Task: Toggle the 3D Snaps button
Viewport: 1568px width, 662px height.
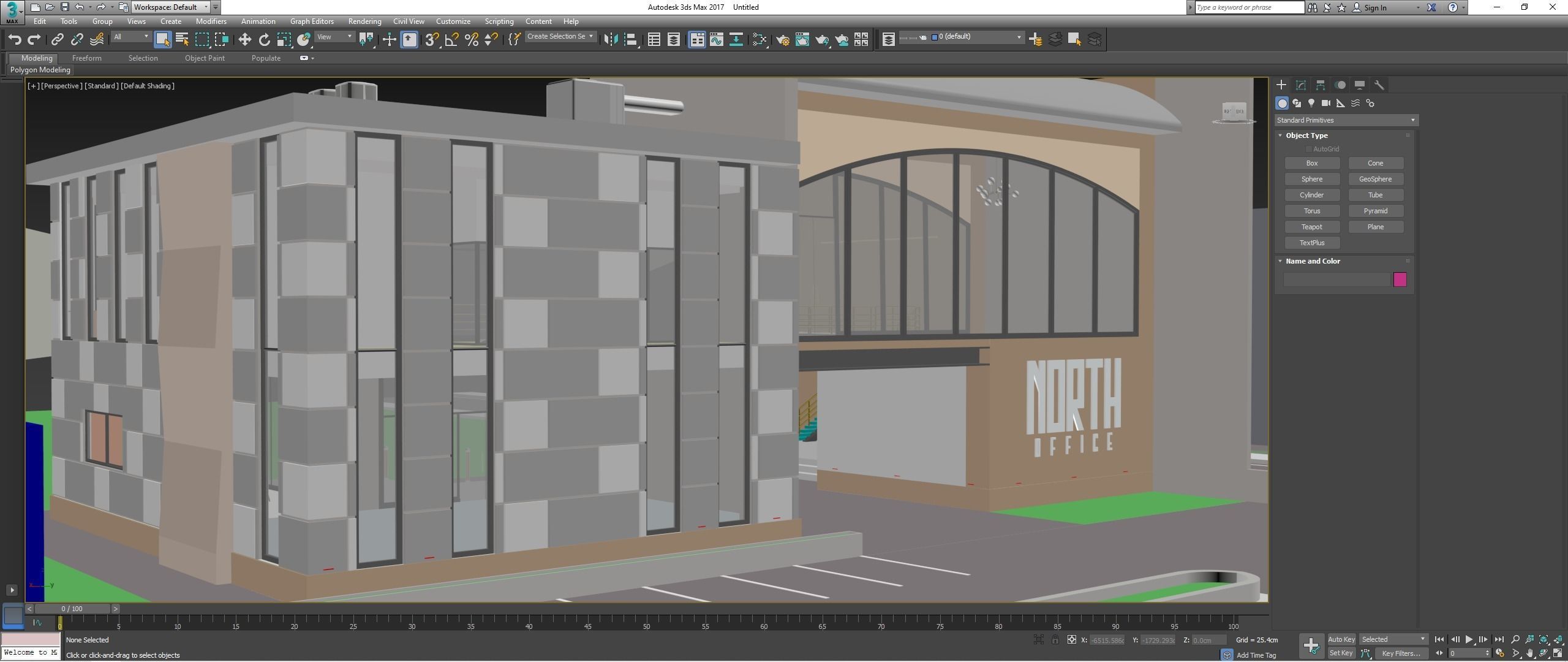Action: (431, 40)
